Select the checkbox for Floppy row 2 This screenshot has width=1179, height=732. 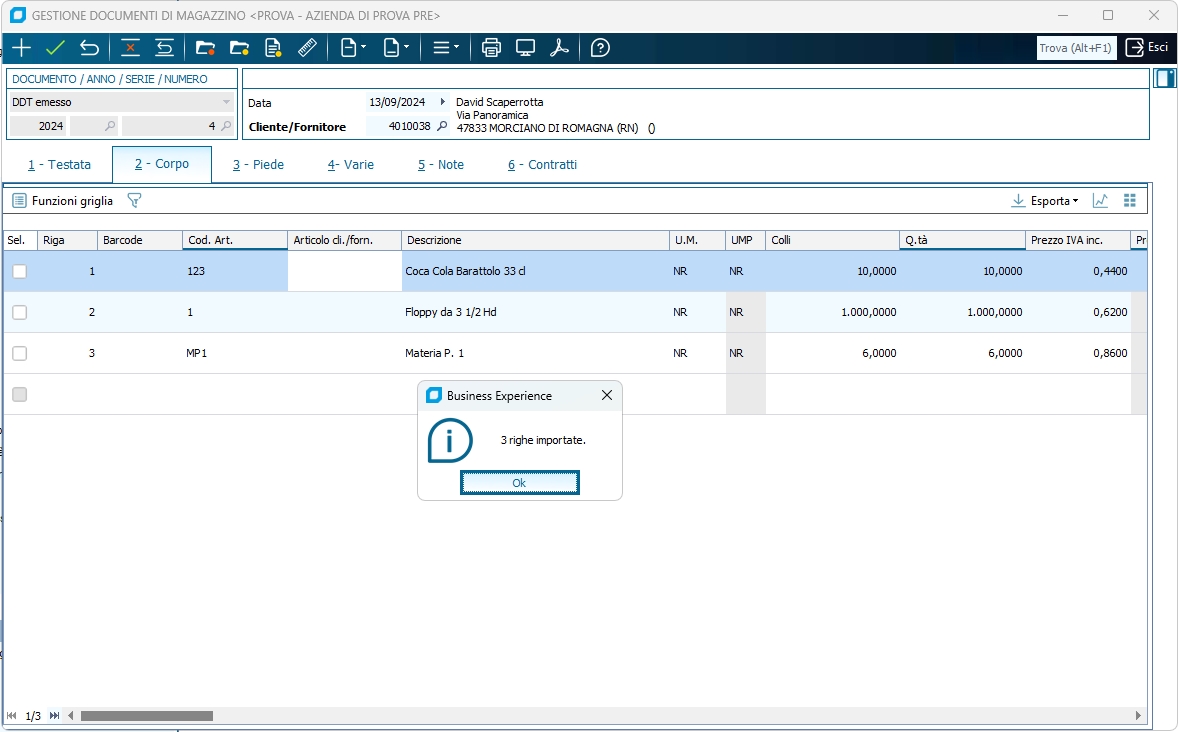point(19,312)
